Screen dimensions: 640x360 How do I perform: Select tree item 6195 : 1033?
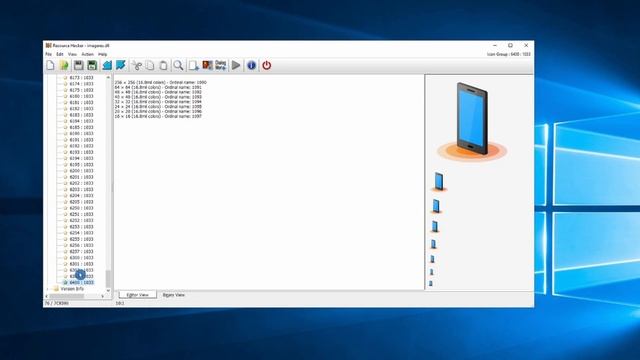(81, 164)
